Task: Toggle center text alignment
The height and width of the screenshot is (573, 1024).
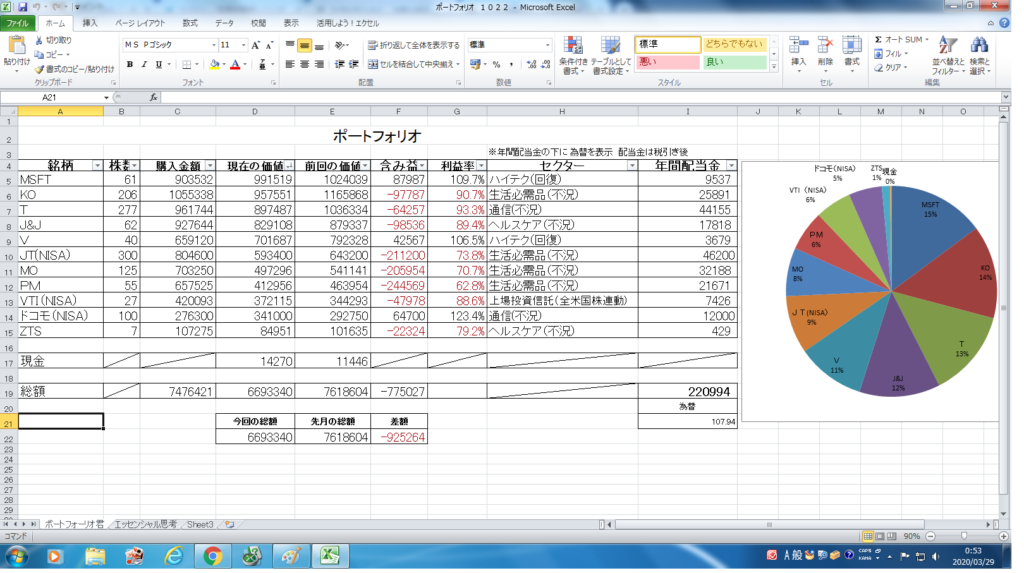Action: [x=304, y=65]
